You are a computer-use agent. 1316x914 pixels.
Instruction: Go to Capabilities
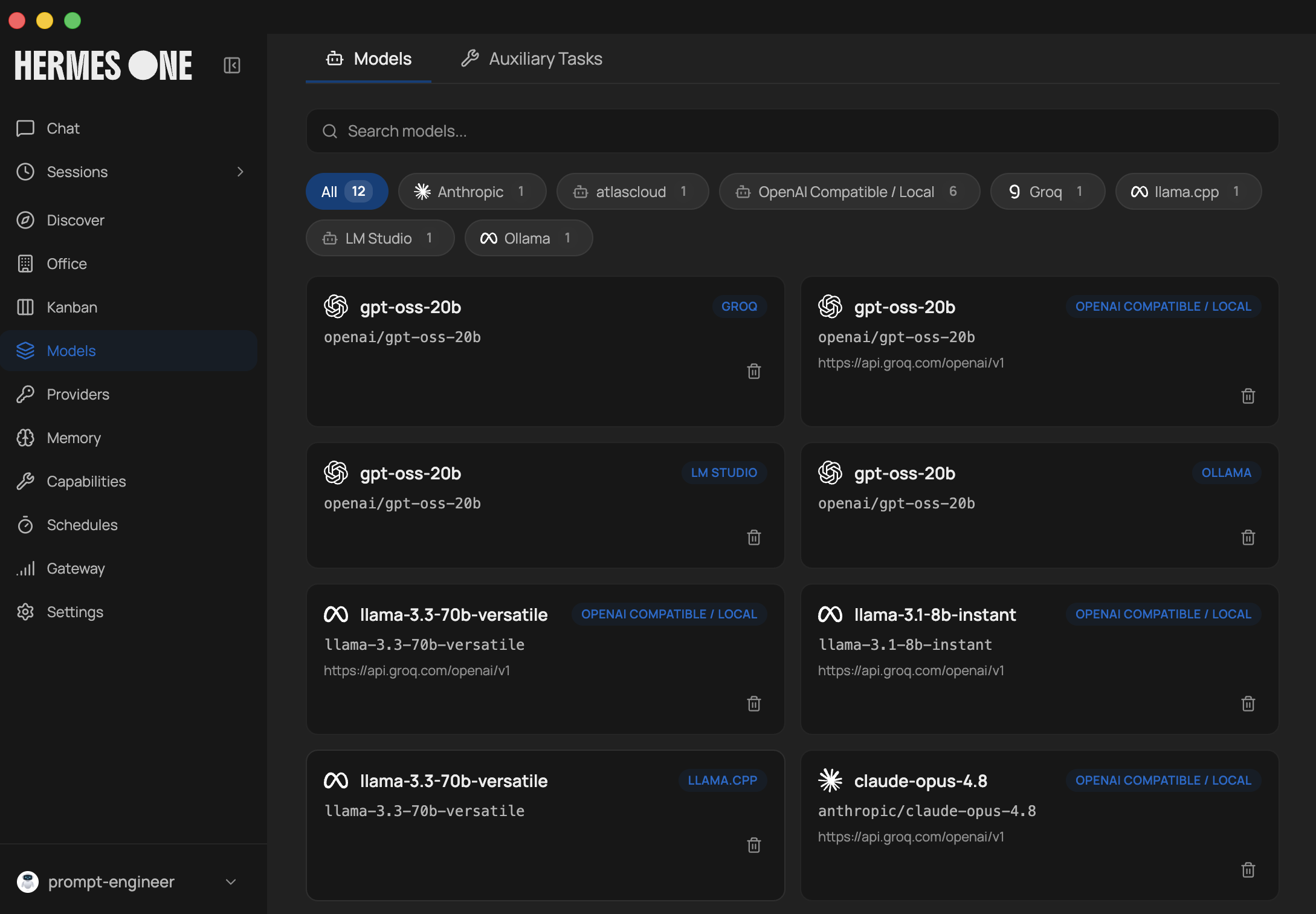point(129,481)
